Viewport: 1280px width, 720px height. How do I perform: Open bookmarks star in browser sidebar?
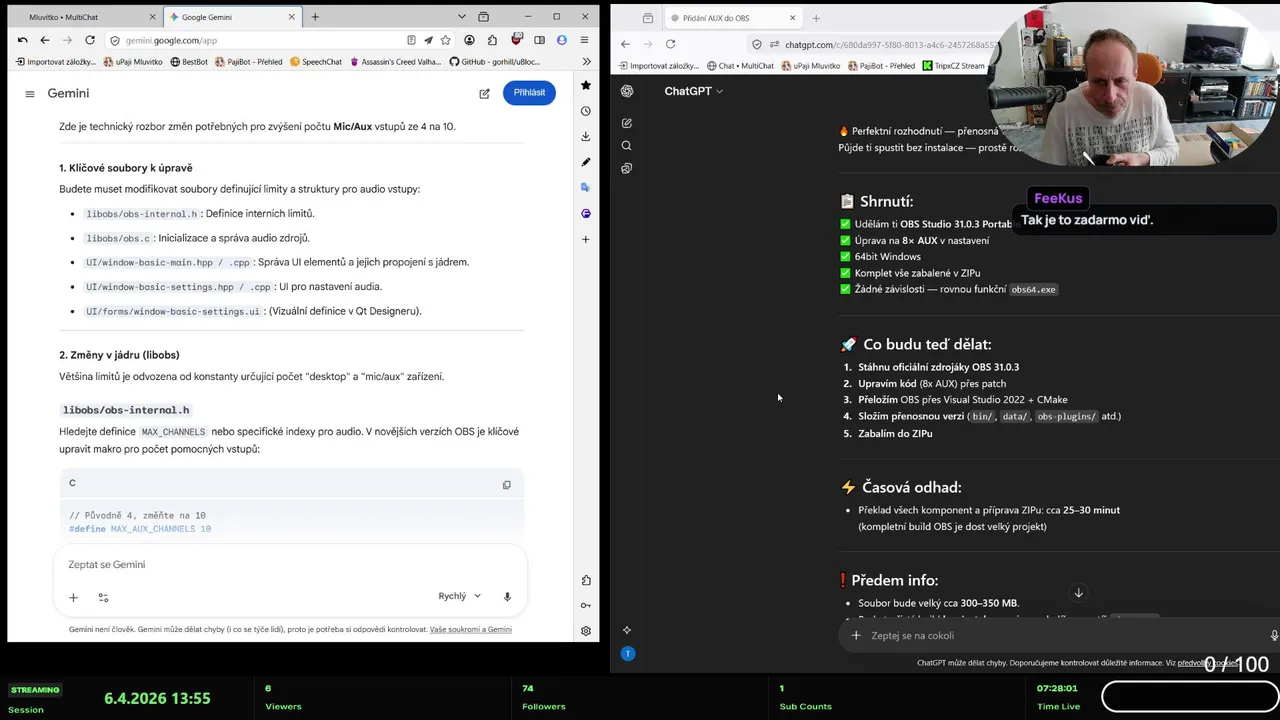[586, 85]
